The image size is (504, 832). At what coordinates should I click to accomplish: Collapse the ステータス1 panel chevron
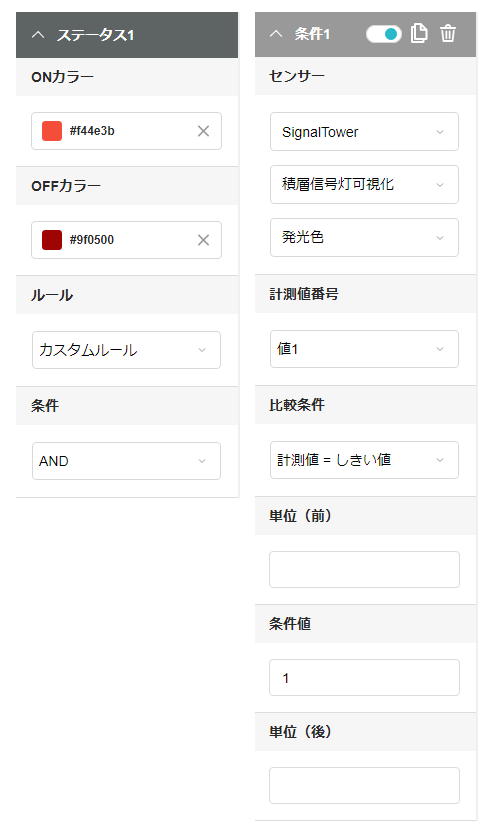pyautogui.click(x=38, y=35)
